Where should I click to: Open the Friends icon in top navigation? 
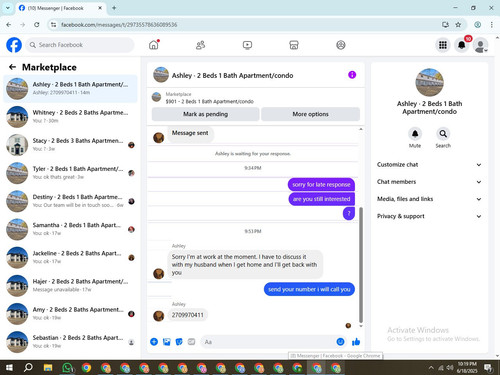tap(200, 45)
